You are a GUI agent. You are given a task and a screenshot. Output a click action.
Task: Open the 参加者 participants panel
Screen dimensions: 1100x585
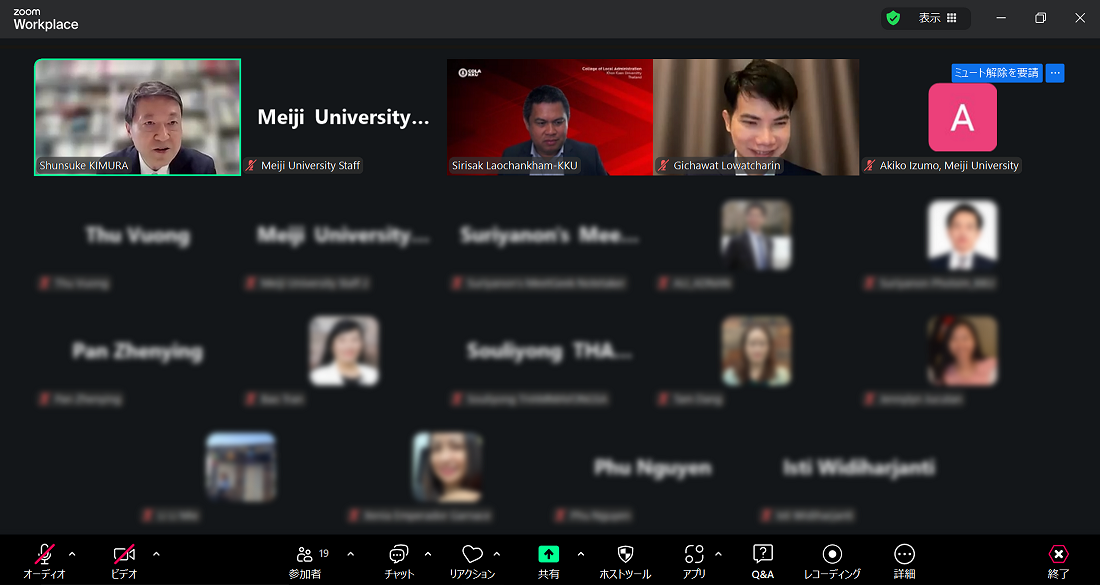305,560
